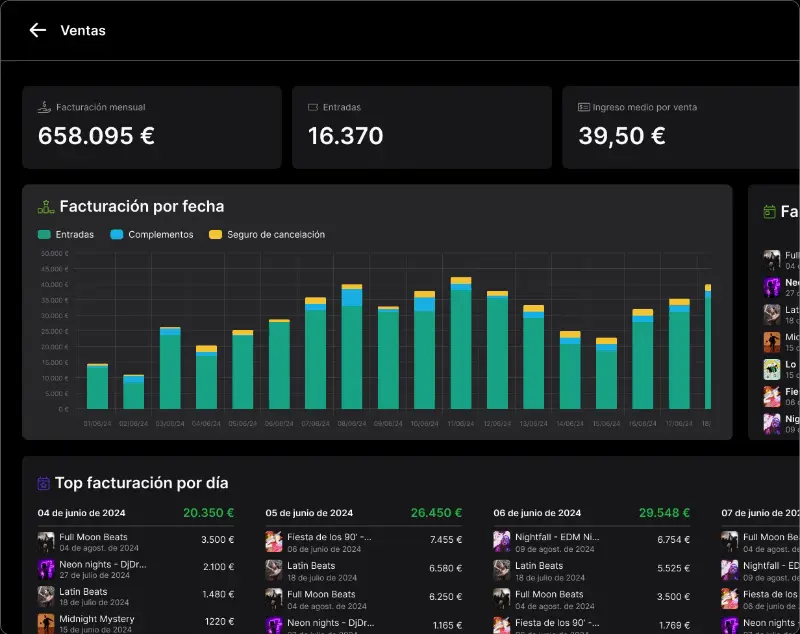Viewport: 800px width, 634px height.
Task: Toggle the Seguro de cancelación legend label
Action: (275, 235)
